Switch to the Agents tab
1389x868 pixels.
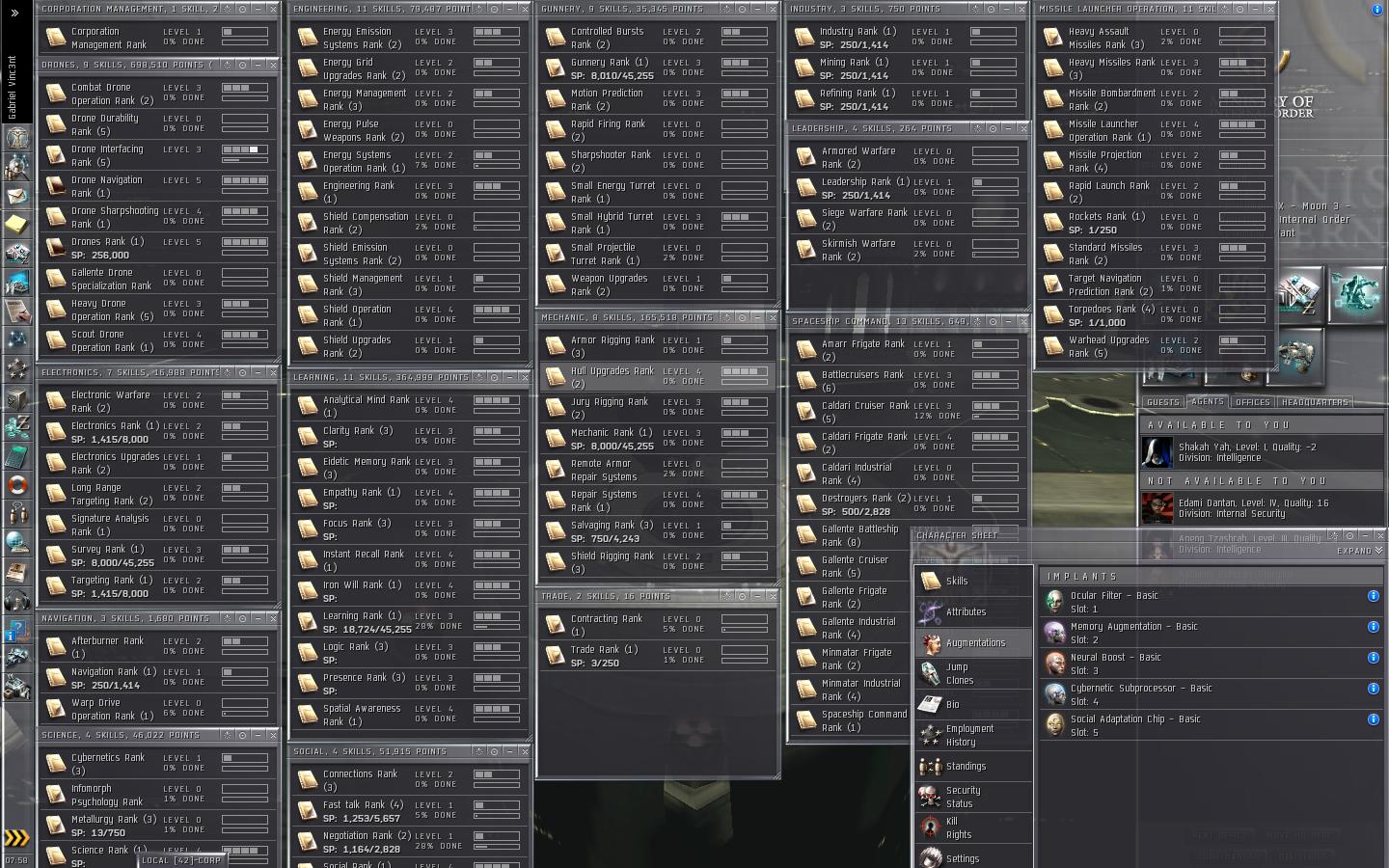[x=1208, y=402]
